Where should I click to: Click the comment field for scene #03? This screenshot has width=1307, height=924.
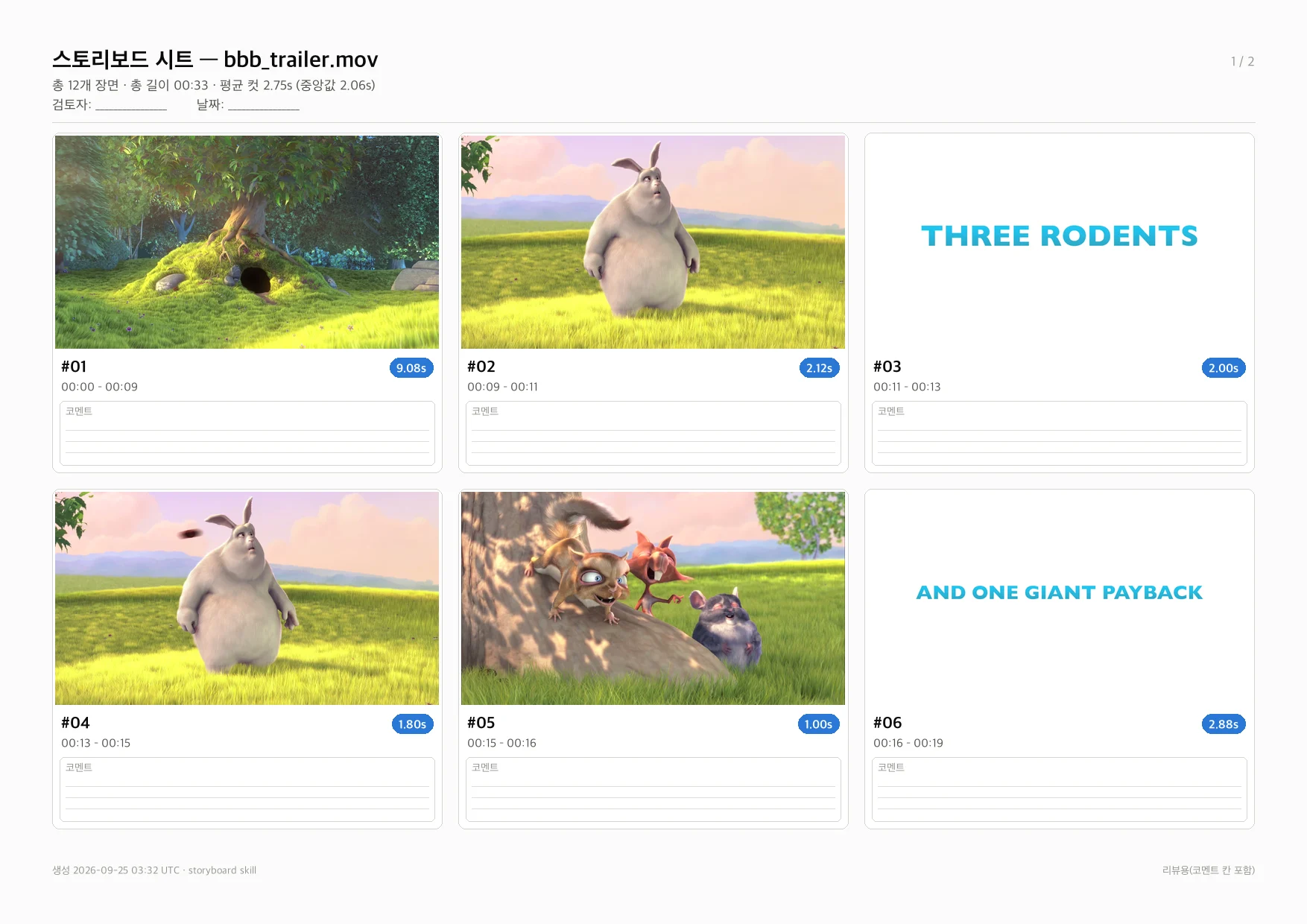click(1059, 434)
